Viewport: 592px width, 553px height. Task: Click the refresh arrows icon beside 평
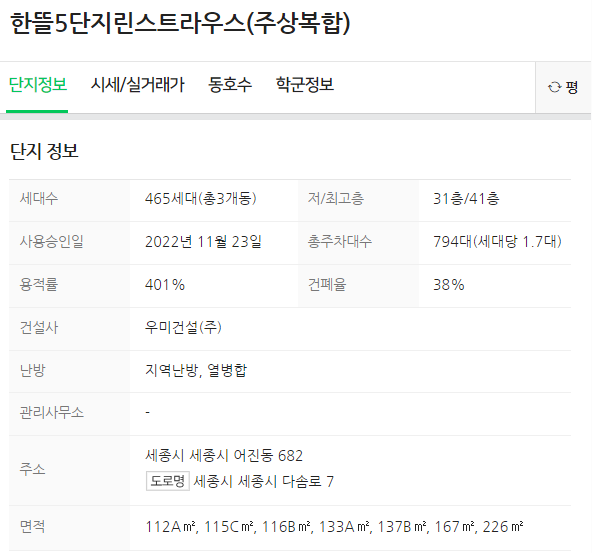554,87
